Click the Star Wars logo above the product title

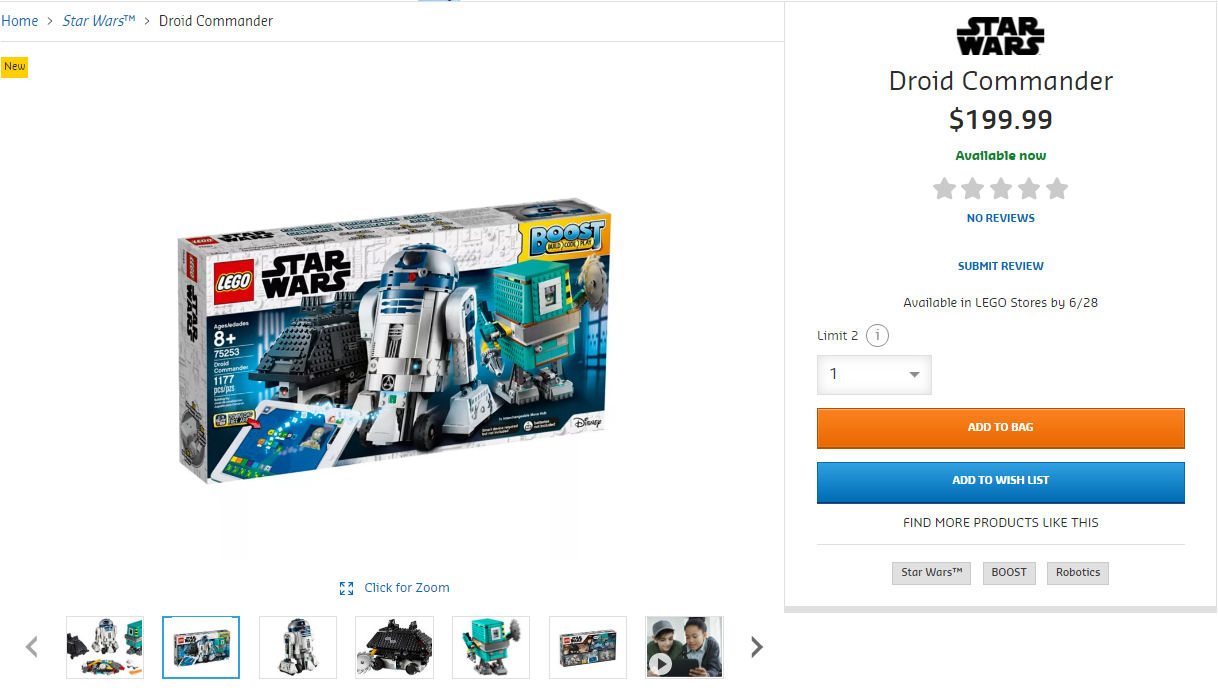click(x=1000, y=36)
